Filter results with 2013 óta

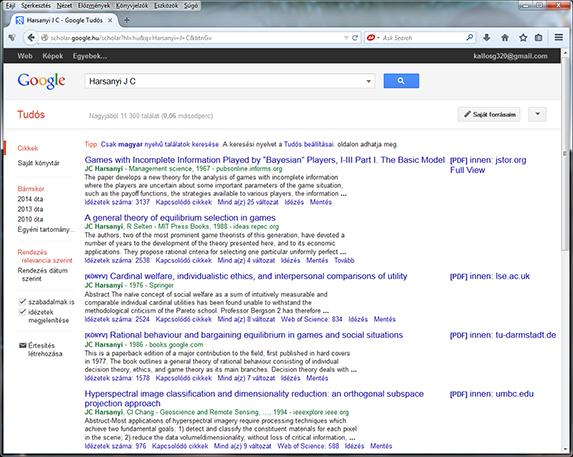pos(30,209)
